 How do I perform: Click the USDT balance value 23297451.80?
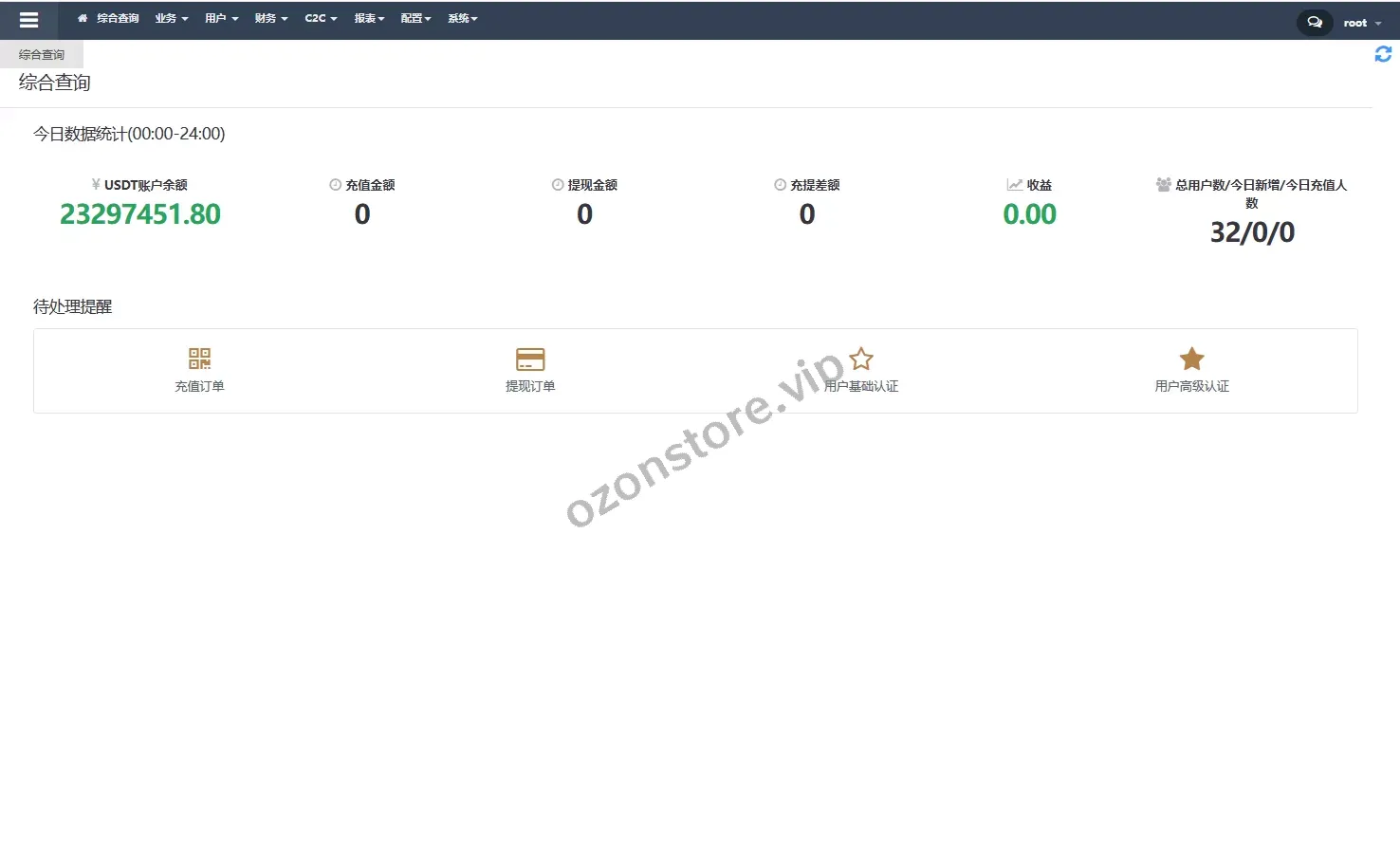[140, 214]
